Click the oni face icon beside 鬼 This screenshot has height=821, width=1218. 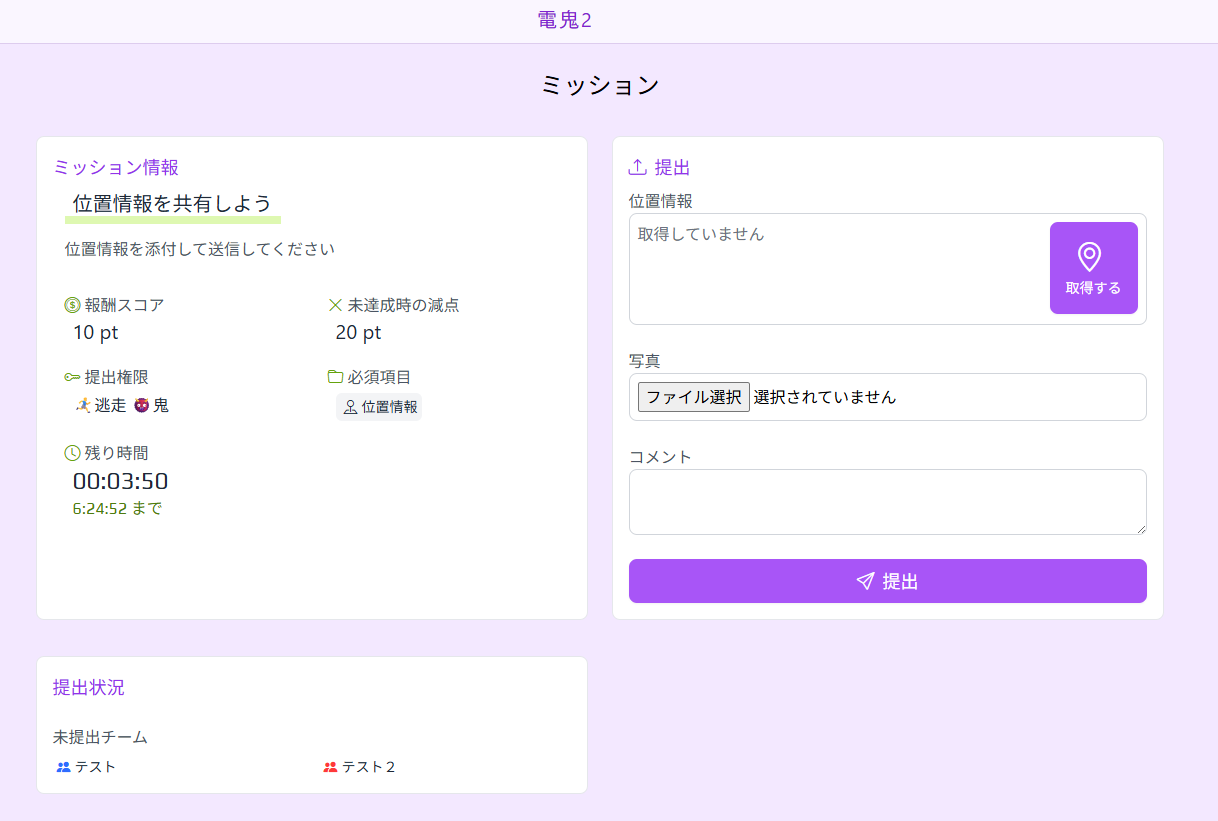(141, 405)
